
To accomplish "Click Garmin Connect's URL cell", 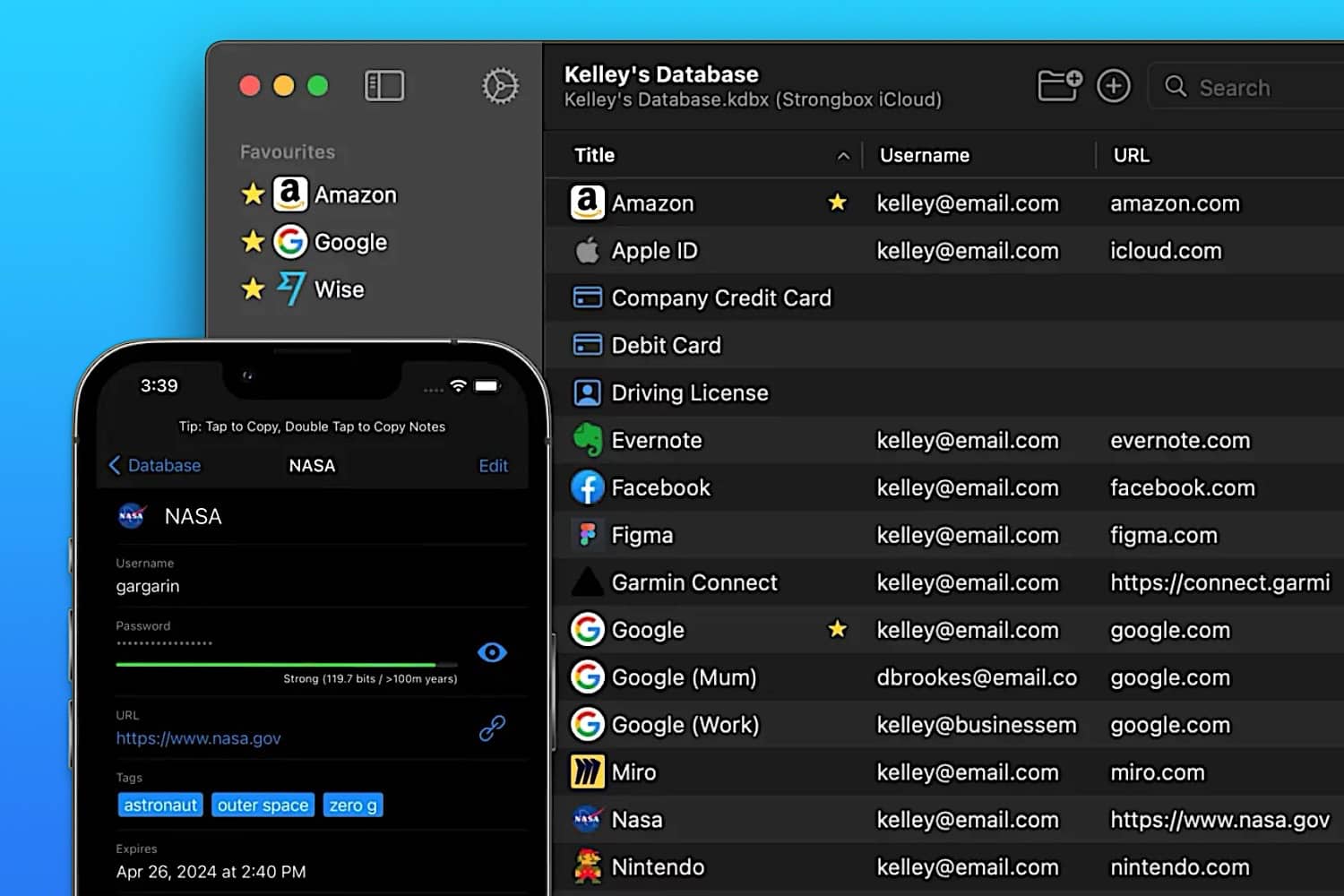I will point(1220,582).
